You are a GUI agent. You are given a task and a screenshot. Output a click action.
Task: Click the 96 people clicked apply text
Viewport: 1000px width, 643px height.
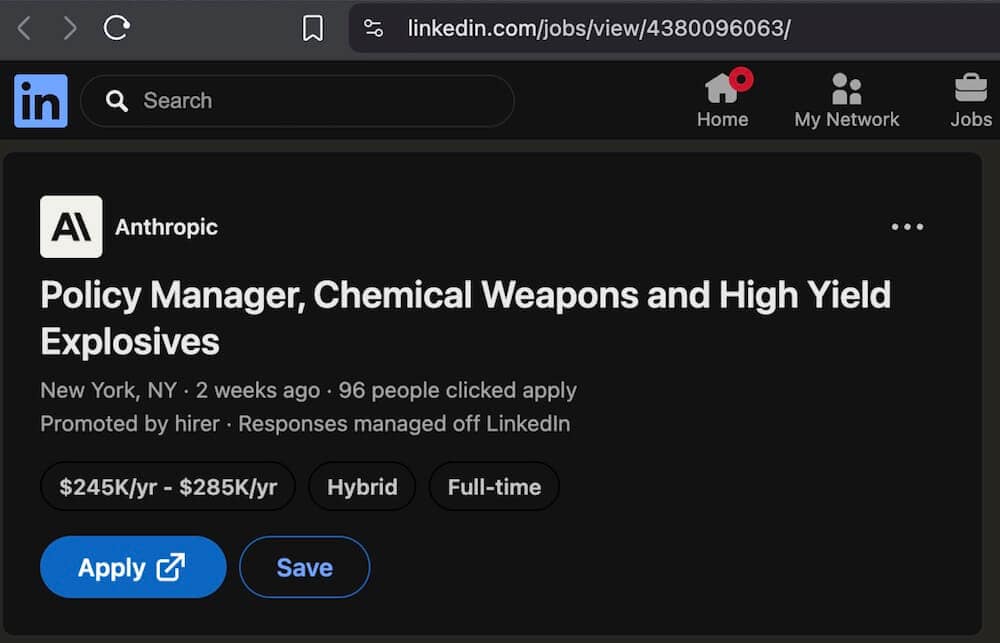coord(457,390)
